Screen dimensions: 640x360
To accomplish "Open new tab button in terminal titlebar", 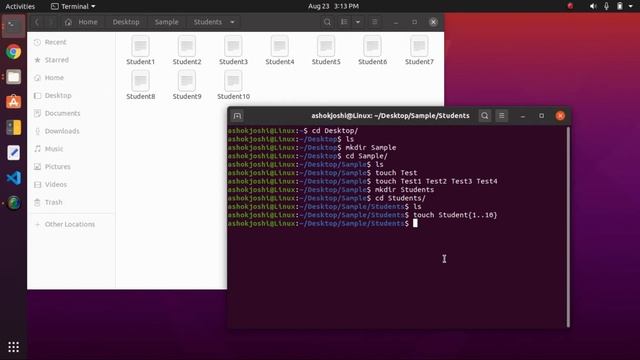I will 237,116.
